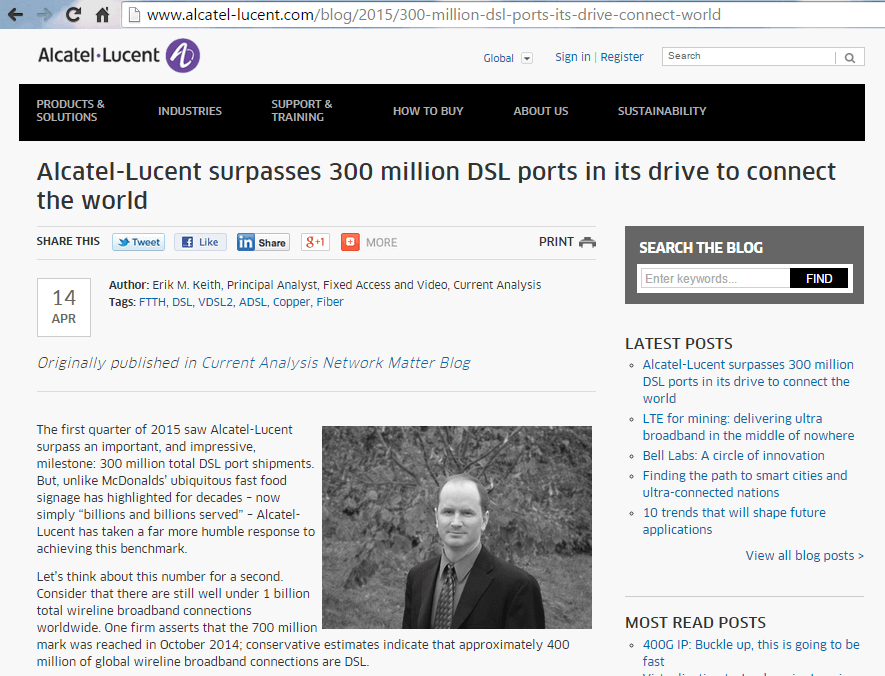885x676 pixels.
Task: Go to browser home page icon
Action: coord(102,15)
